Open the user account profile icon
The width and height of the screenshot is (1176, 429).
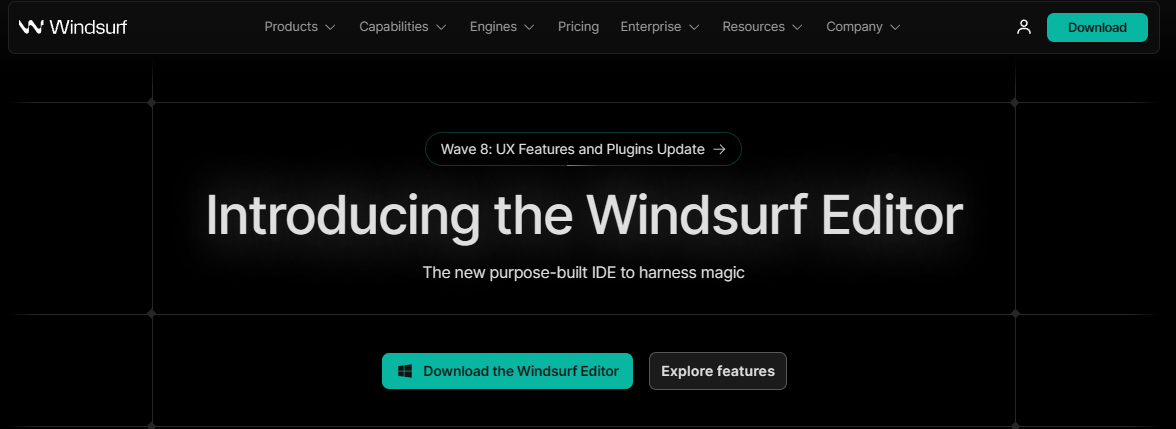(x=1024, y=27)
